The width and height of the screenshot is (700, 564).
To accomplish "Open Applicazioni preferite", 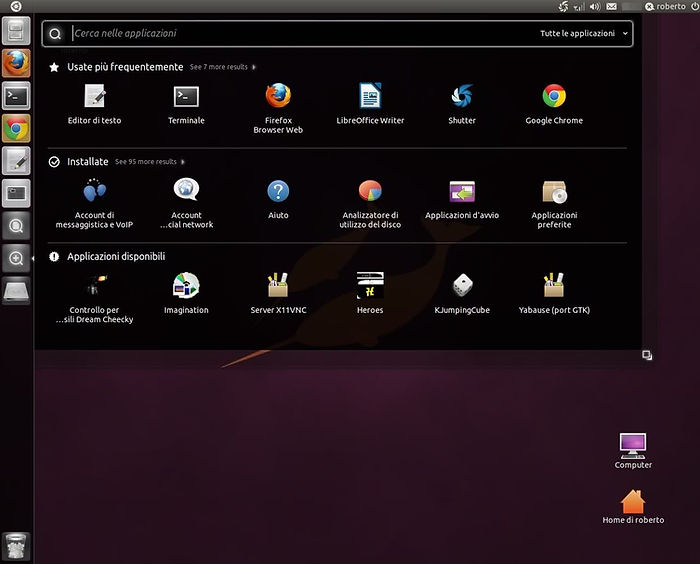I will 554,203.
